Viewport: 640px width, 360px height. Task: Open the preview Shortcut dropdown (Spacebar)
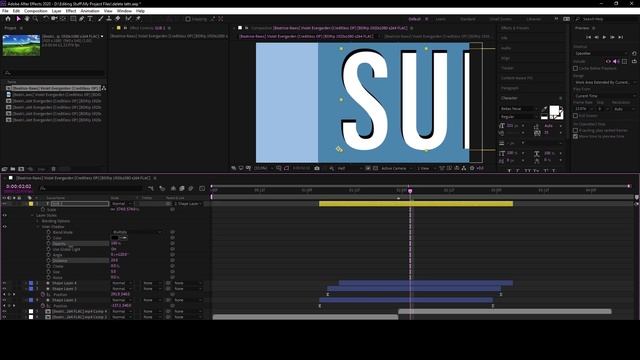(x=602, y=53)
